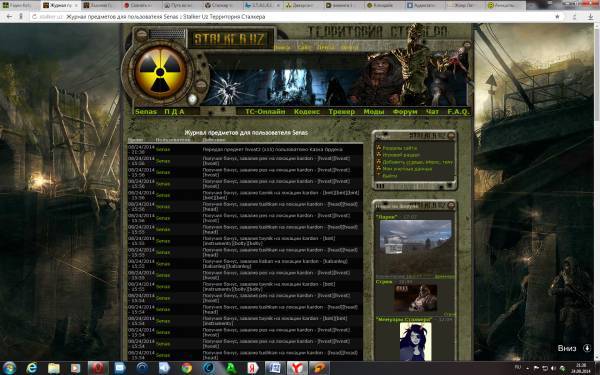Open the Форум menu item
This screenshot has height=375, width=600.
(x=405, y=112)
